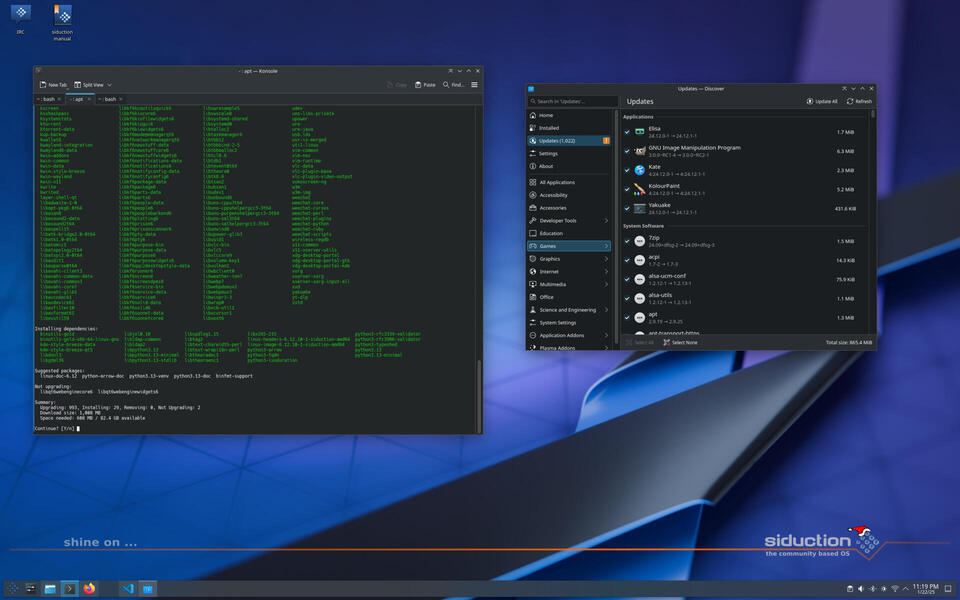Image resolution: width=960 pixels, height=600 pixels.
Task: Open Visual Studio Code from the taskbar
Action: (x=127, y=589)
